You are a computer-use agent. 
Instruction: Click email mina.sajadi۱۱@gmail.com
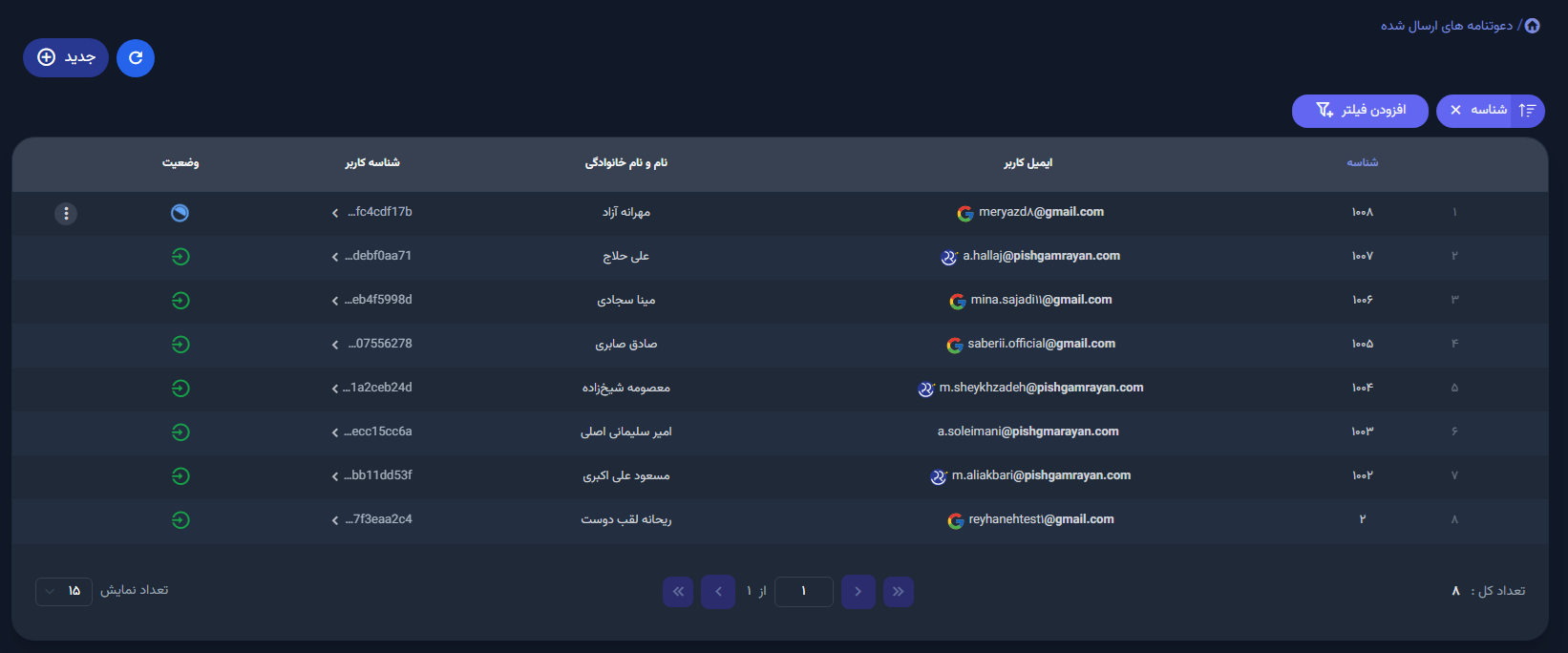[1042, 300]
